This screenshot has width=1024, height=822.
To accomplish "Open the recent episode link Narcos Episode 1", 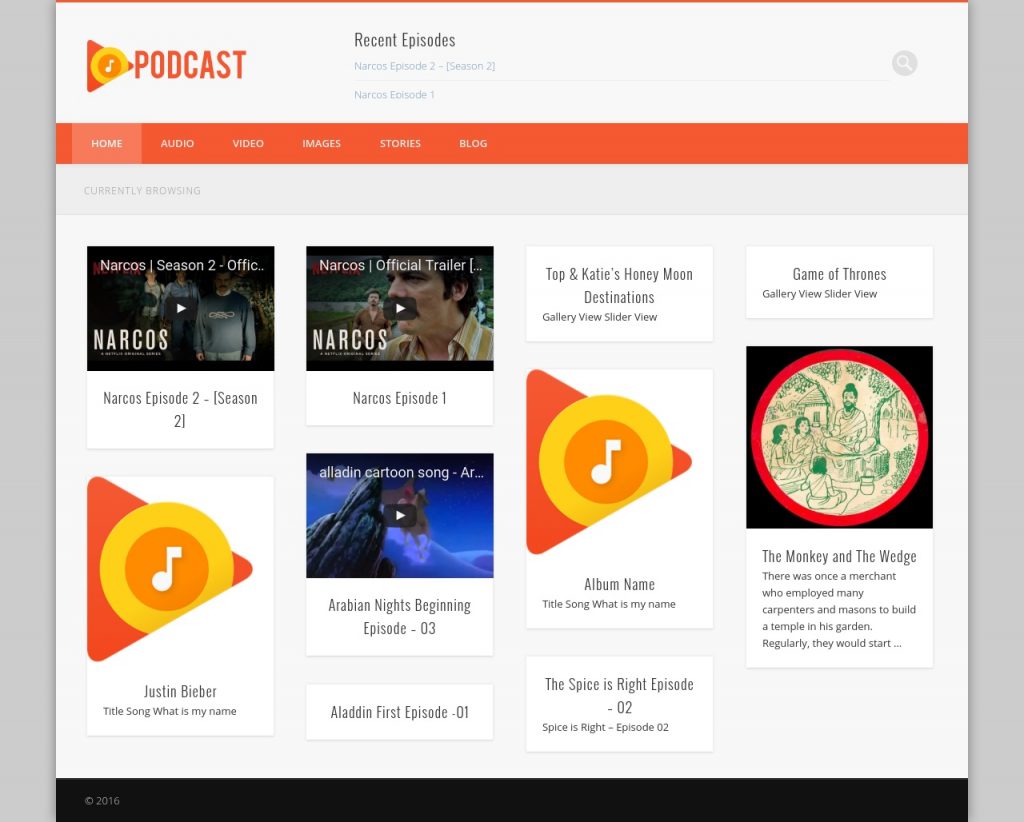I will pyautogui.click(x=394, y=95).
